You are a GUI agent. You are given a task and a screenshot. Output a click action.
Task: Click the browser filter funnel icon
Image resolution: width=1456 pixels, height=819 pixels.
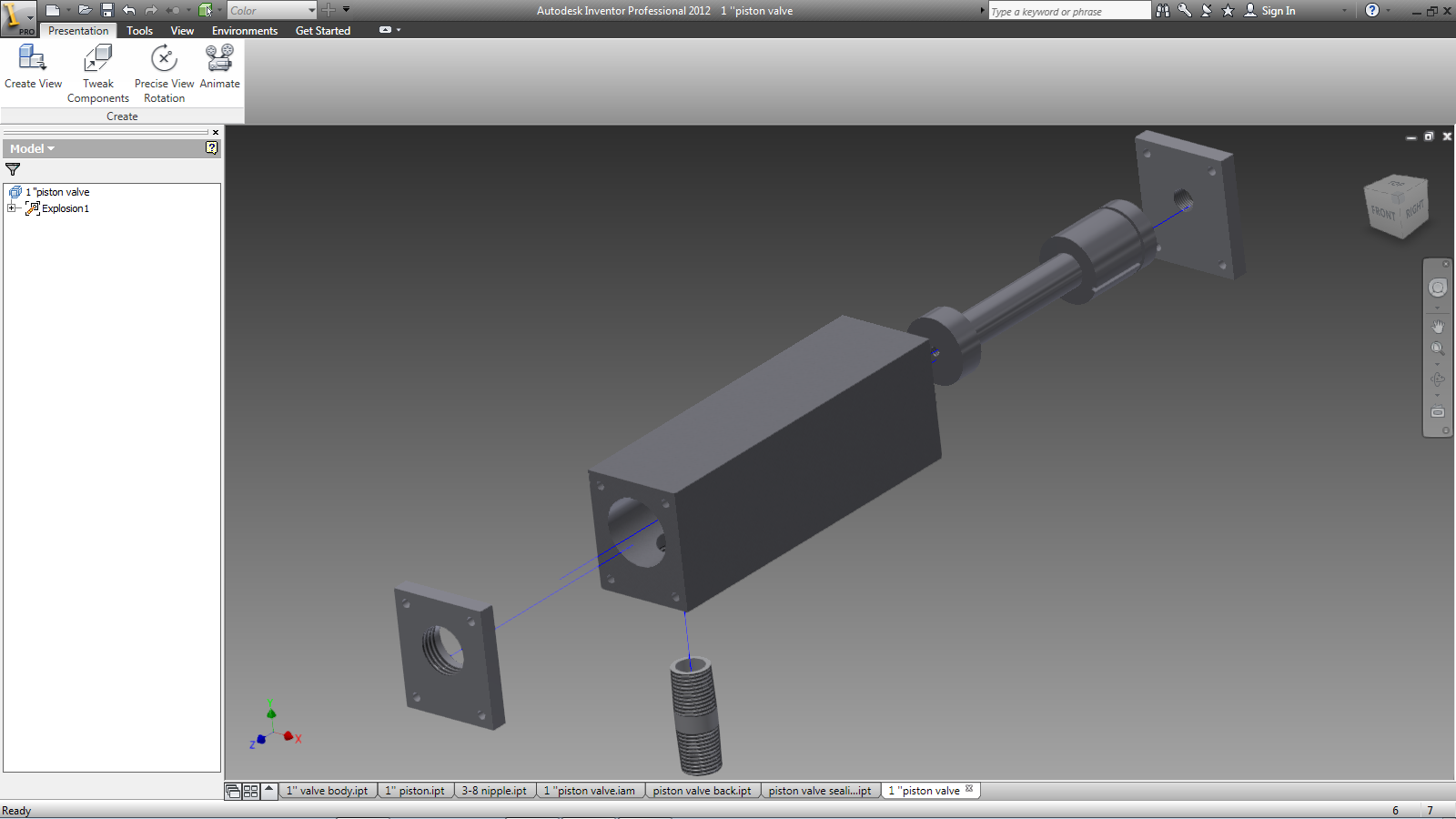(x=13, y=169)
